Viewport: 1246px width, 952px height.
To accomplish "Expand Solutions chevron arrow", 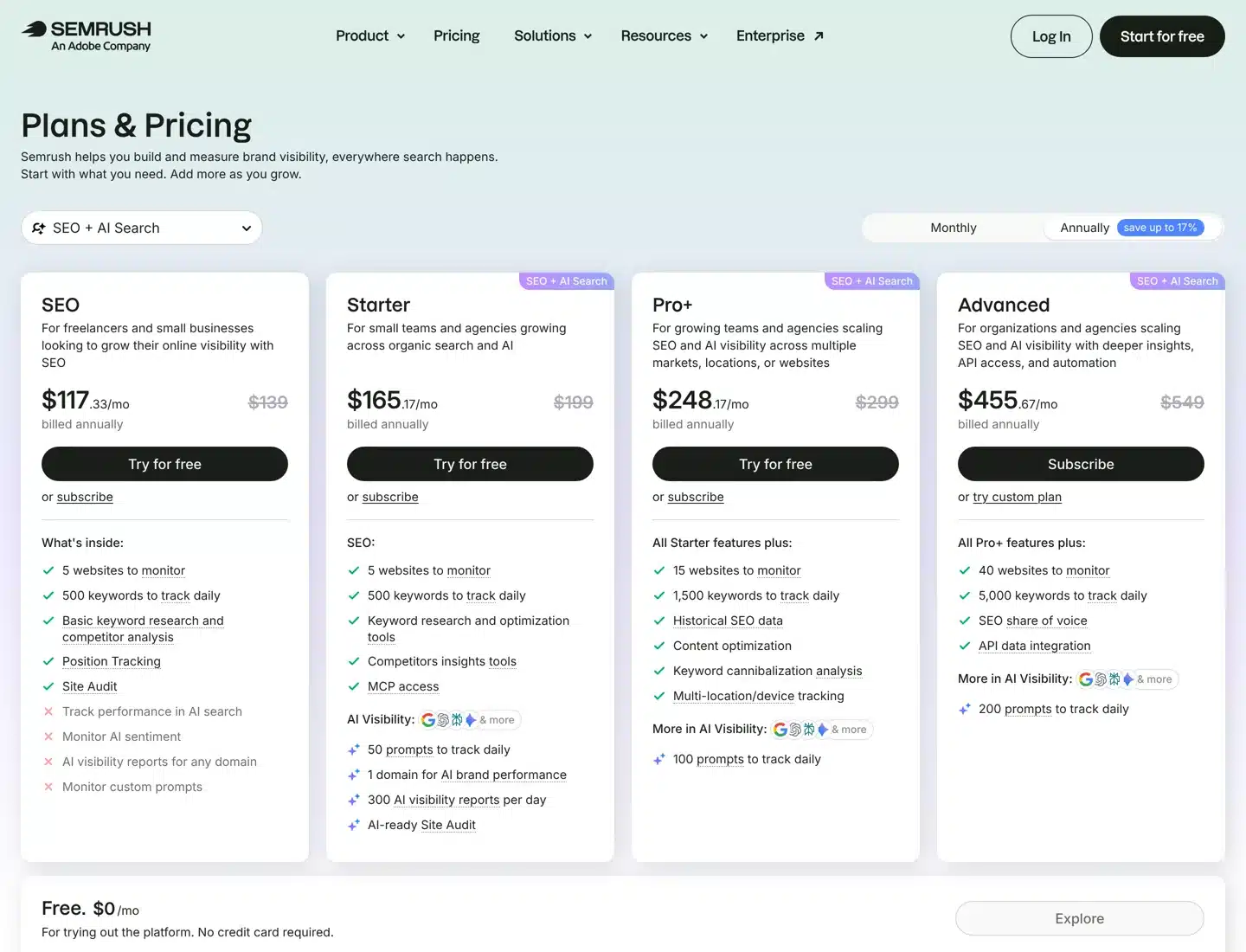I will (x=588, y=36).
